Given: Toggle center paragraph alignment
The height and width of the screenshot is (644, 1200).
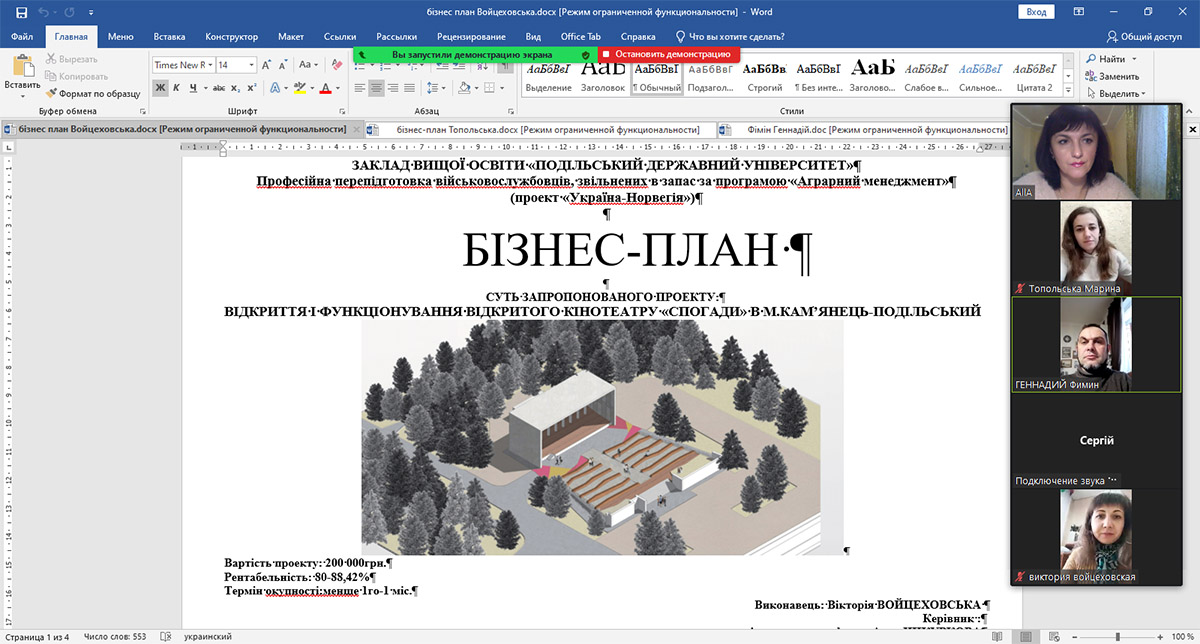Looking at the screenshot, I should pos(376,88).
